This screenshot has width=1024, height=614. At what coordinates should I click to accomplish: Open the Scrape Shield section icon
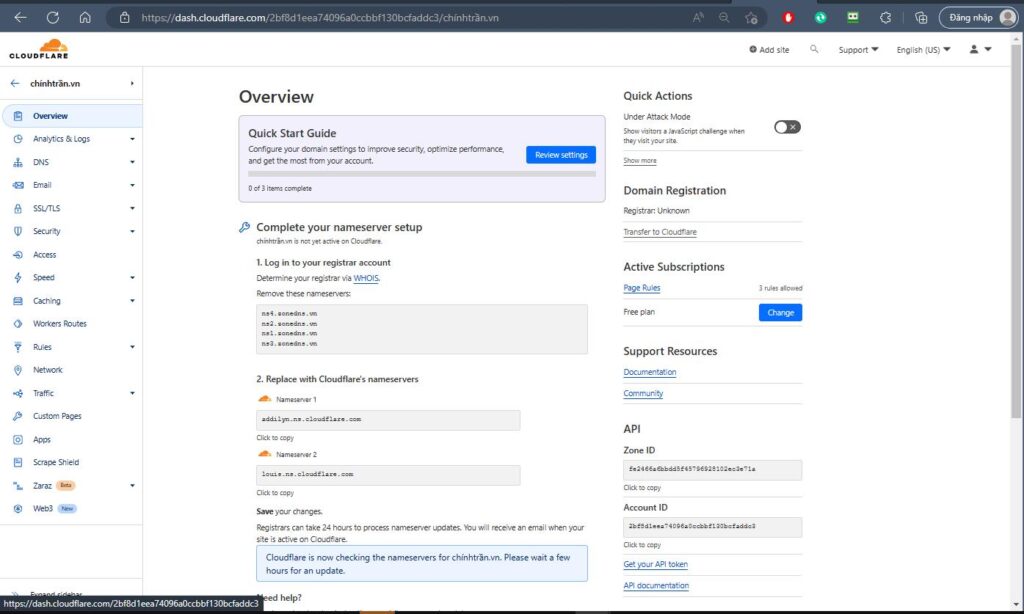point(20,462)
